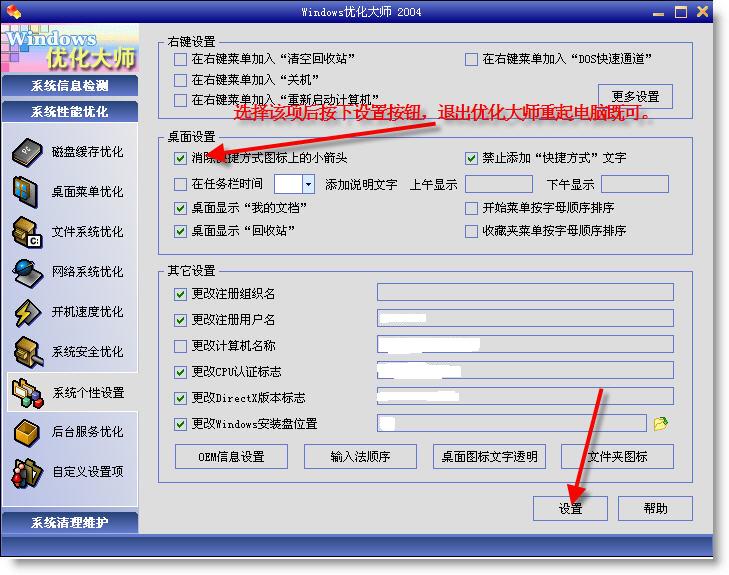729x575 pixels.
Task: Click the 计算机名称 input field
Action: tap(525, 344)
